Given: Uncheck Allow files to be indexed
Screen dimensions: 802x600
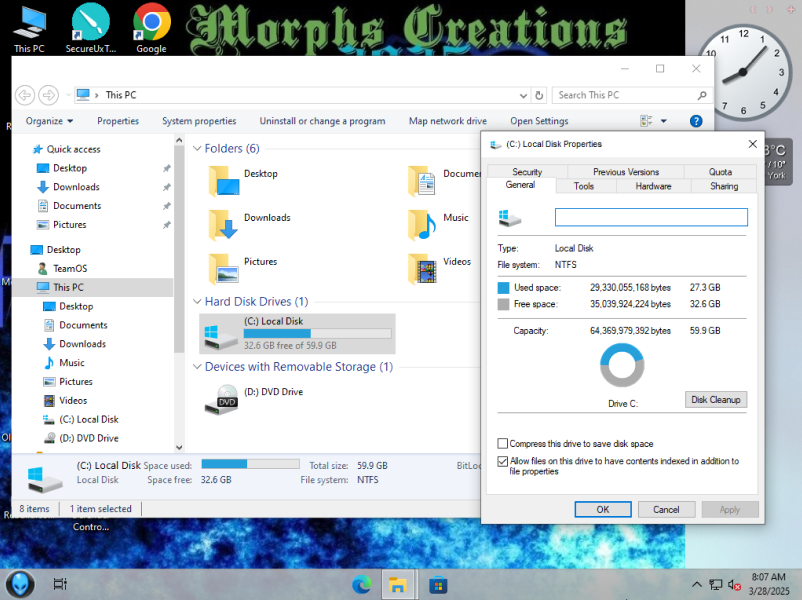Looking at the screenshot, I should (503, 461).
